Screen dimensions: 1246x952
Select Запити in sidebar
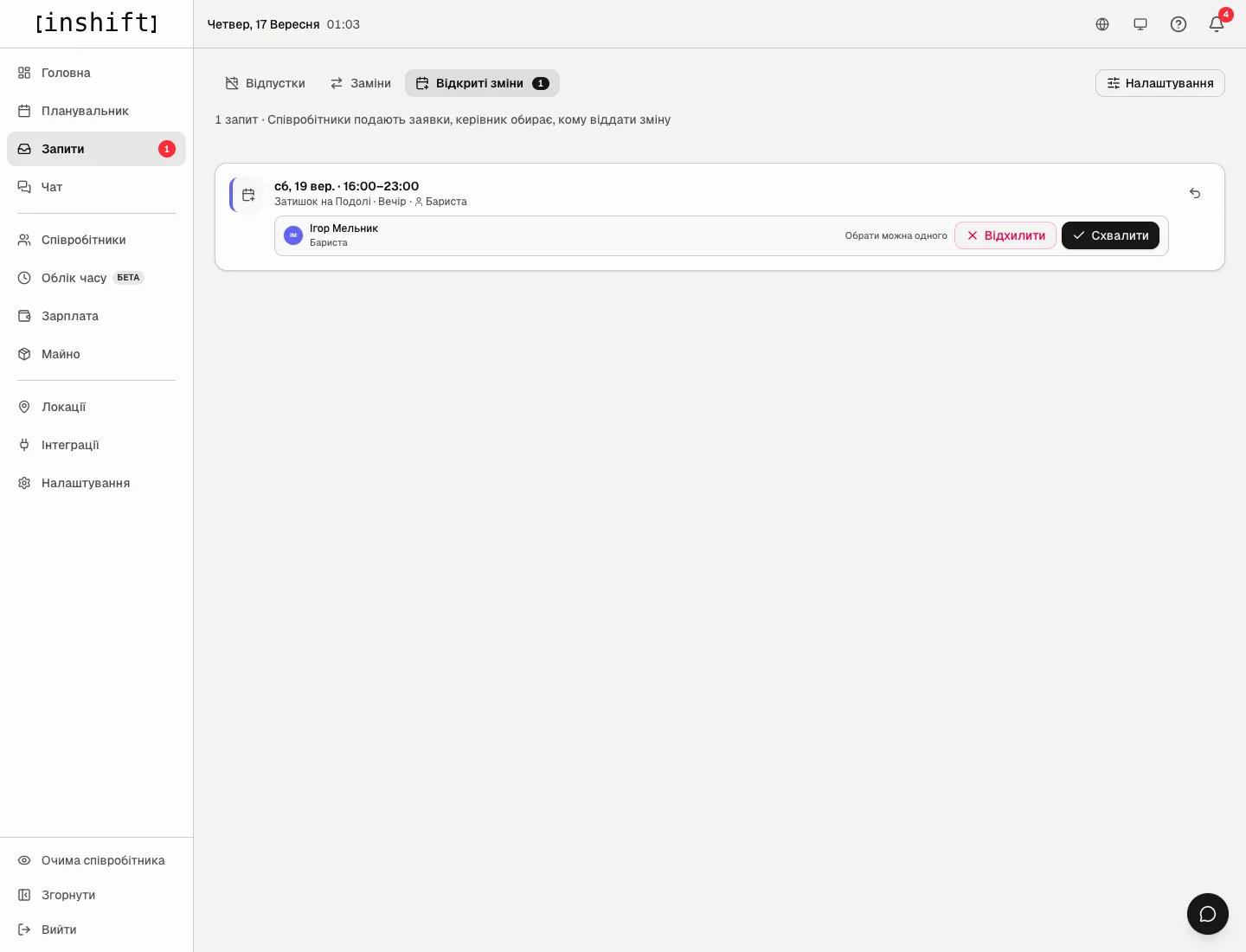(x=96, y=149)
